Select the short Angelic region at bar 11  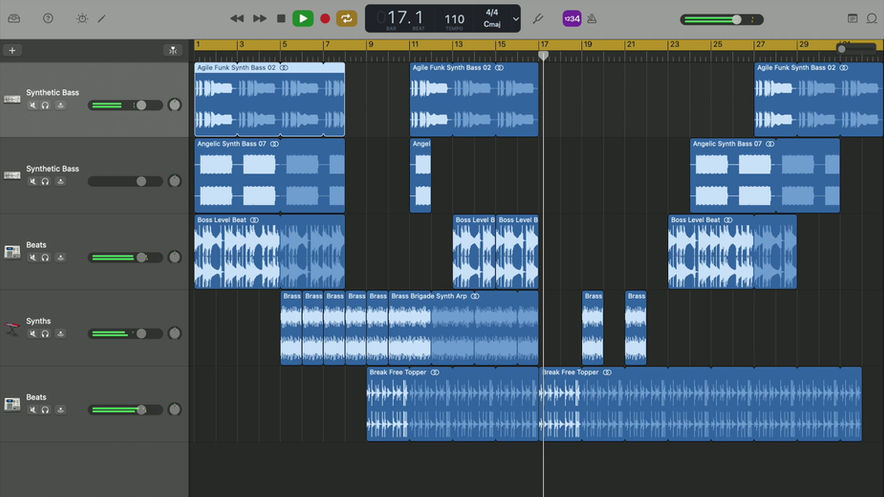point(421,175)
